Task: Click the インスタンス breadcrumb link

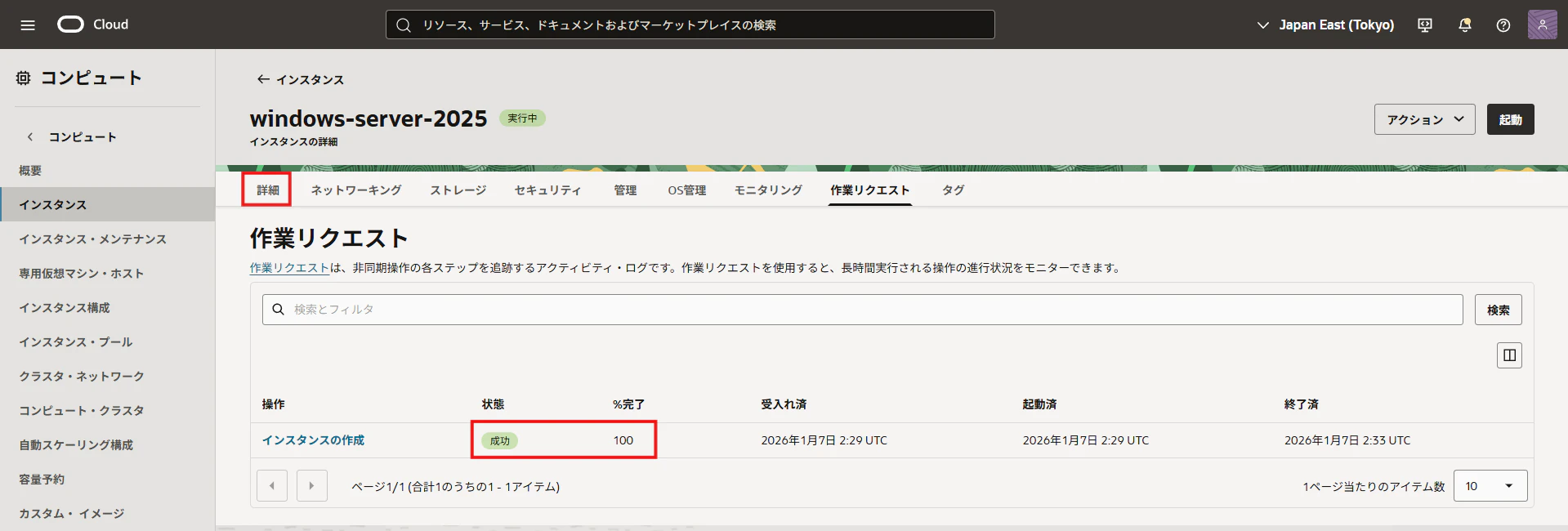Action: pyautogui.click(x=310, y=79)
